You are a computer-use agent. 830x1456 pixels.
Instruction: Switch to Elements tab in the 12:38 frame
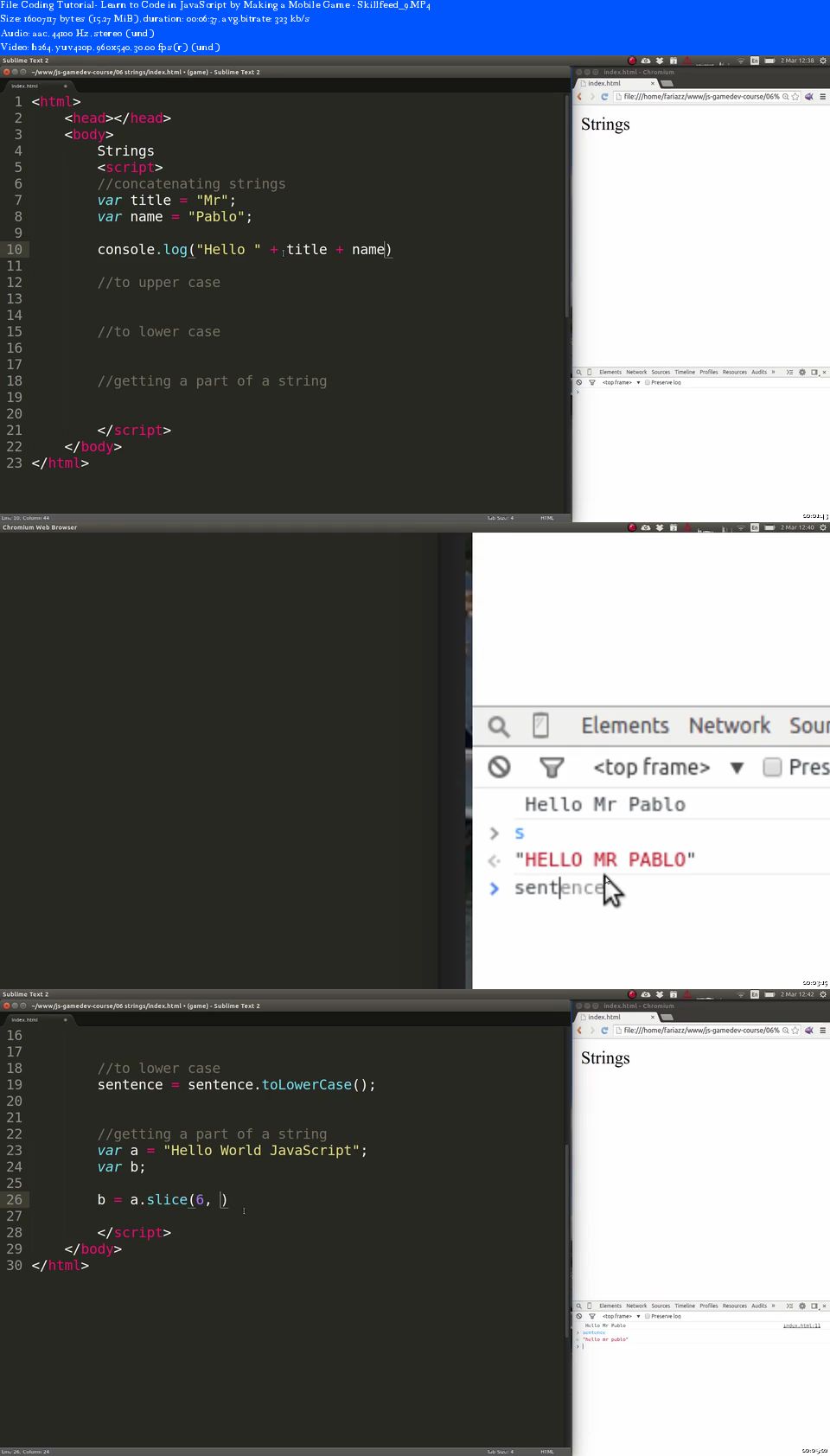point(610,373)
